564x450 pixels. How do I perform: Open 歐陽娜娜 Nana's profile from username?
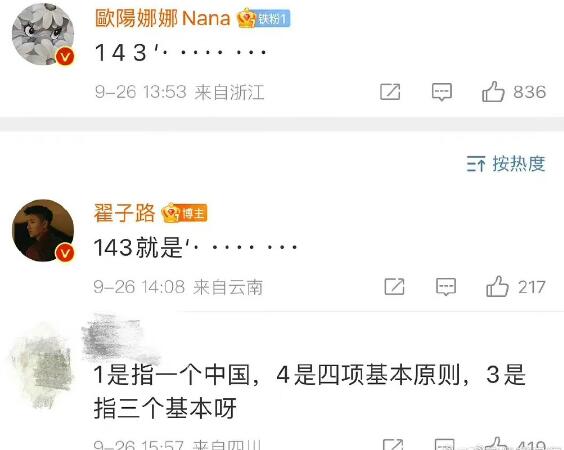coord(163,18)
